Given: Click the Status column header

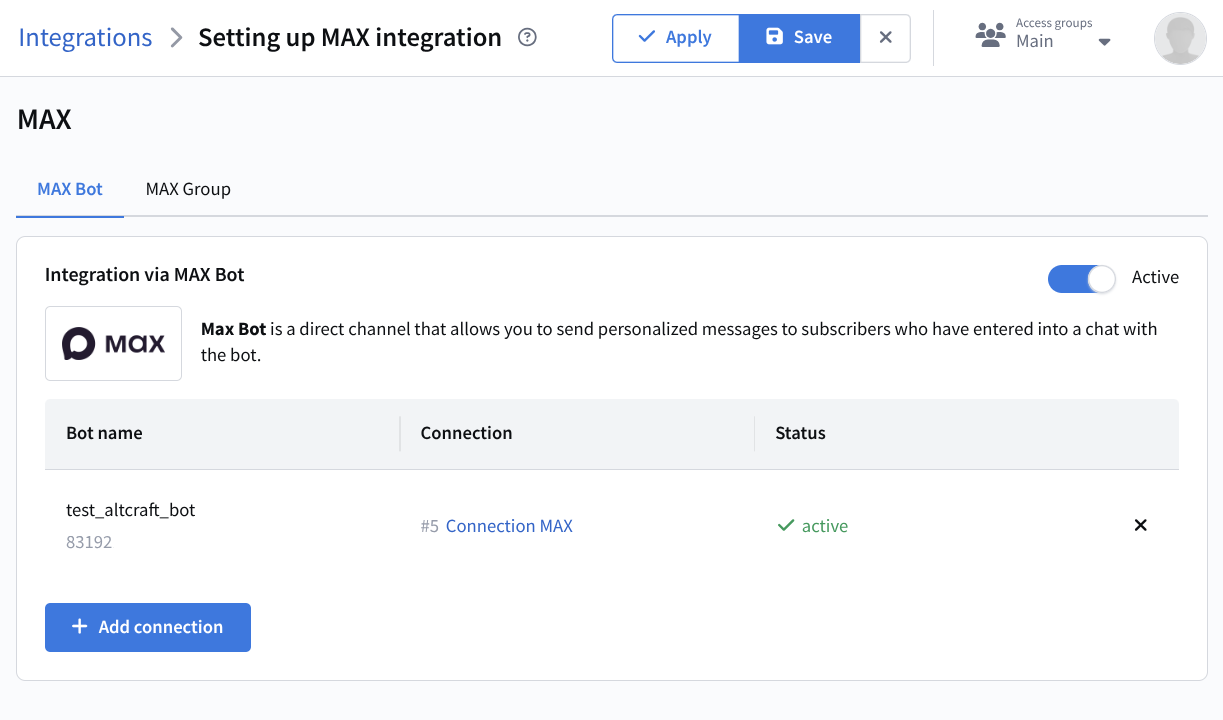Looking at the screenshot, I should click(800, 433).
